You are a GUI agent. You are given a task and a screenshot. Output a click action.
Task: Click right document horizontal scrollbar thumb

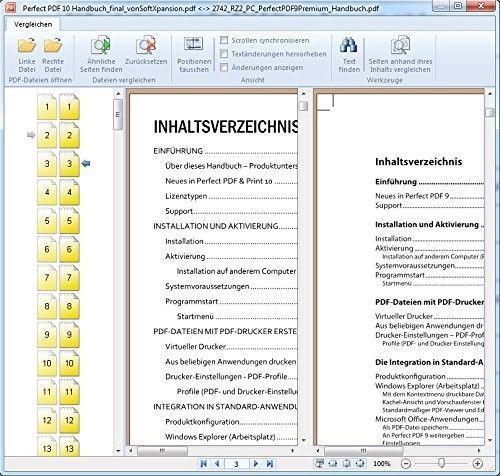pyautogui.click(x=363, y=451)
